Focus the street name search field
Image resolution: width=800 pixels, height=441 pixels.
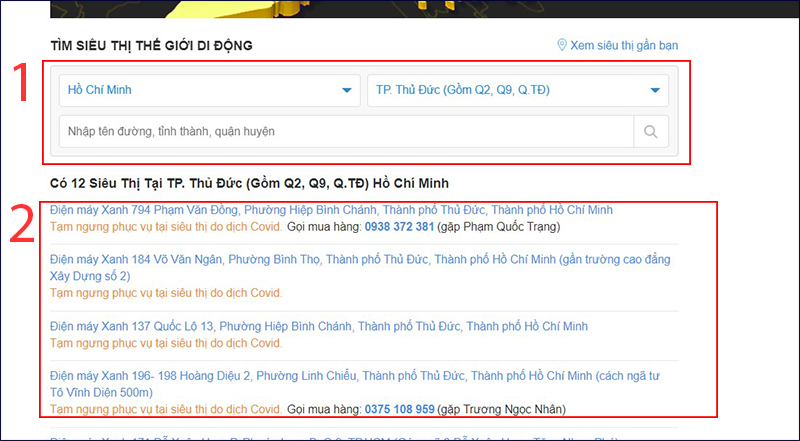346,131
